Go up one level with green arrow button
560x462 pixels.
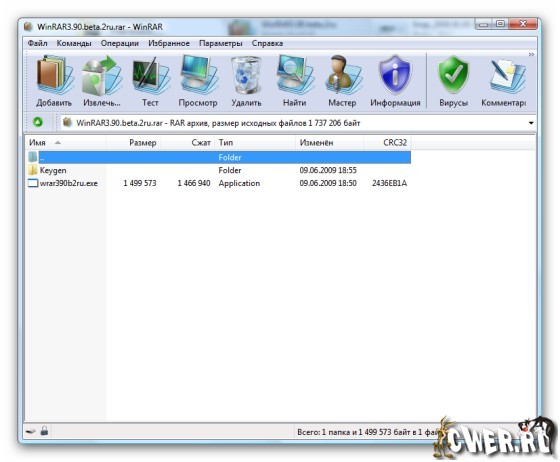38,122
